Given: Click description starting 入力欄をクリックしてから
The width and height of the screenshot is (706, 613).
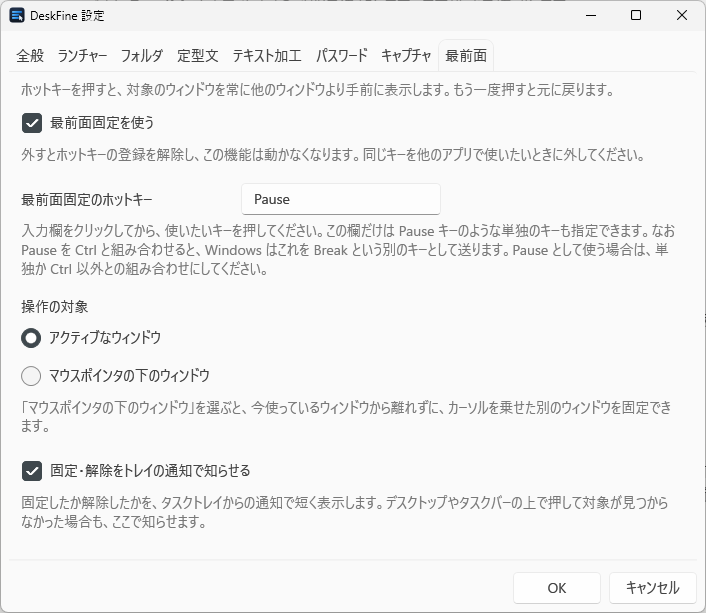Looking at the screenshot, I should point(348,250).
